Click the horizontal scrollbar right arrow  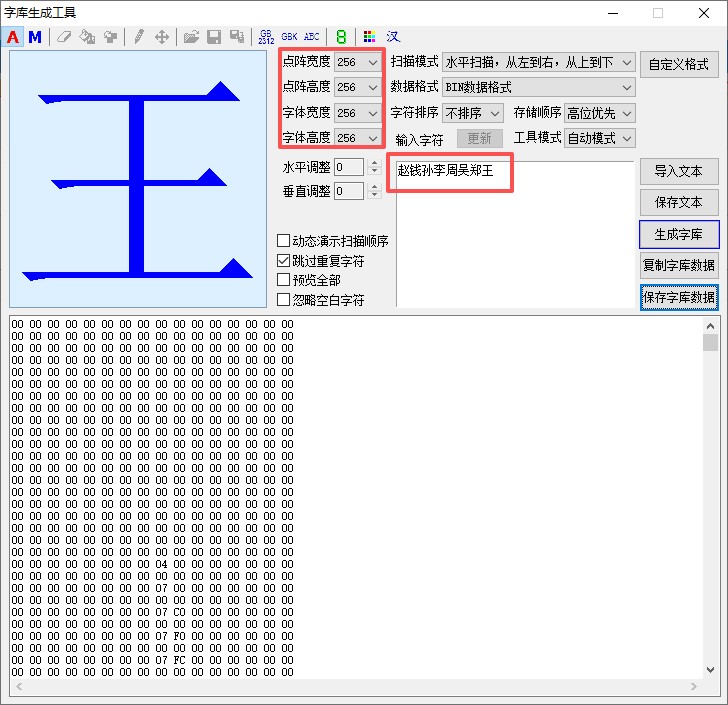point(694,686)
